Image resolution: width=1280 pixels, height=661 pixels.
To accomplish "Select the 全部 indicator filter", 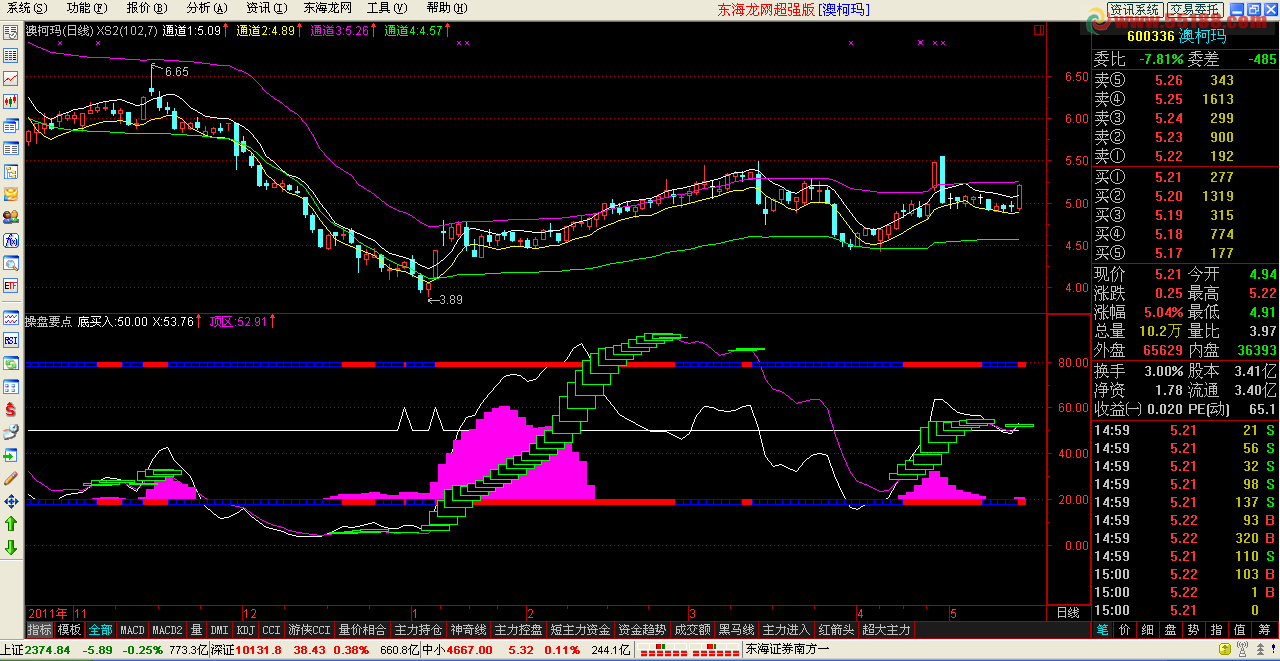I will pos(100,630).
